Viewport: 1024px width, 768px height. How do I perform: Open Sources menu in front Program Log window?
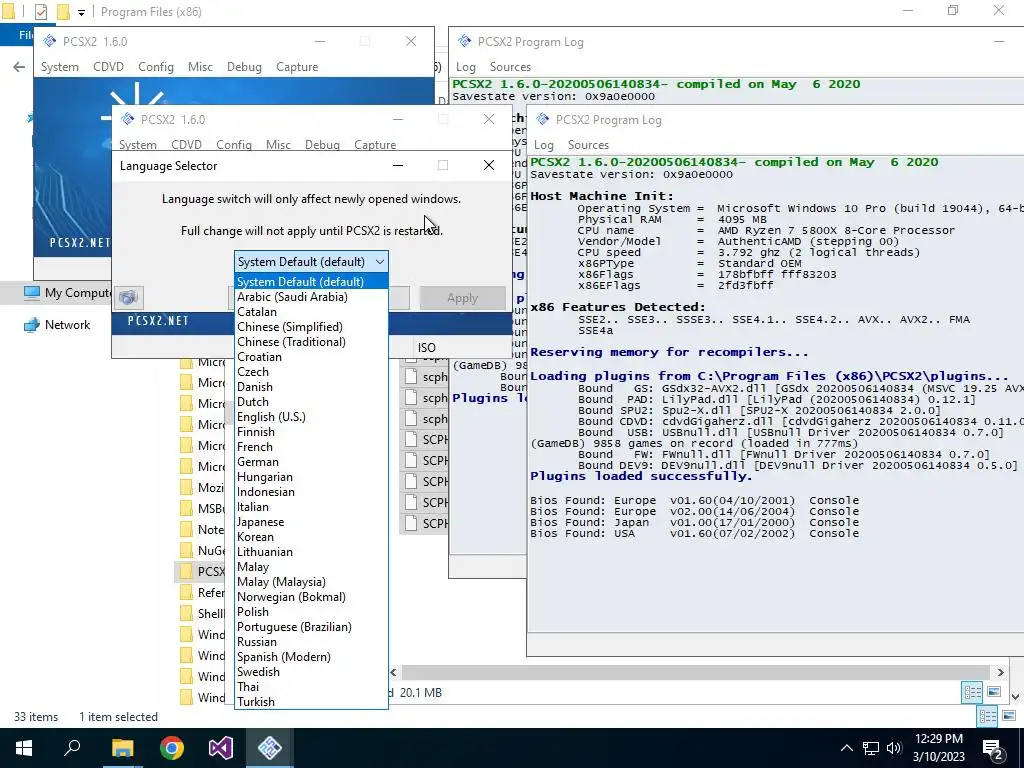[x=588, y=145]
